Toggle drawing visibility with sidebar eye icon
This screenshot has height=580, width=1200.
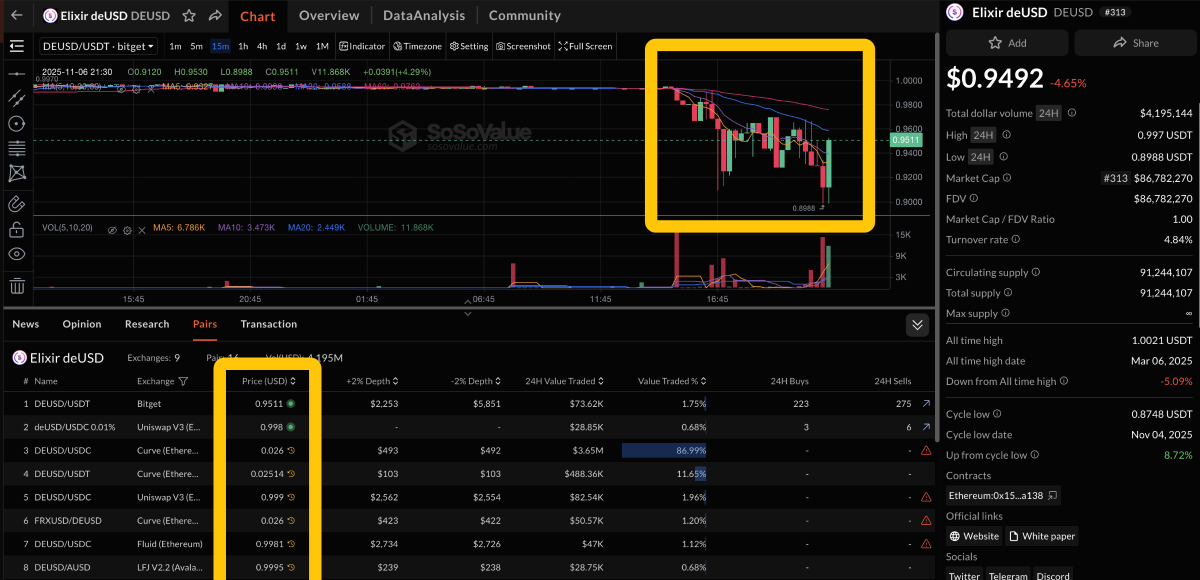16,254
